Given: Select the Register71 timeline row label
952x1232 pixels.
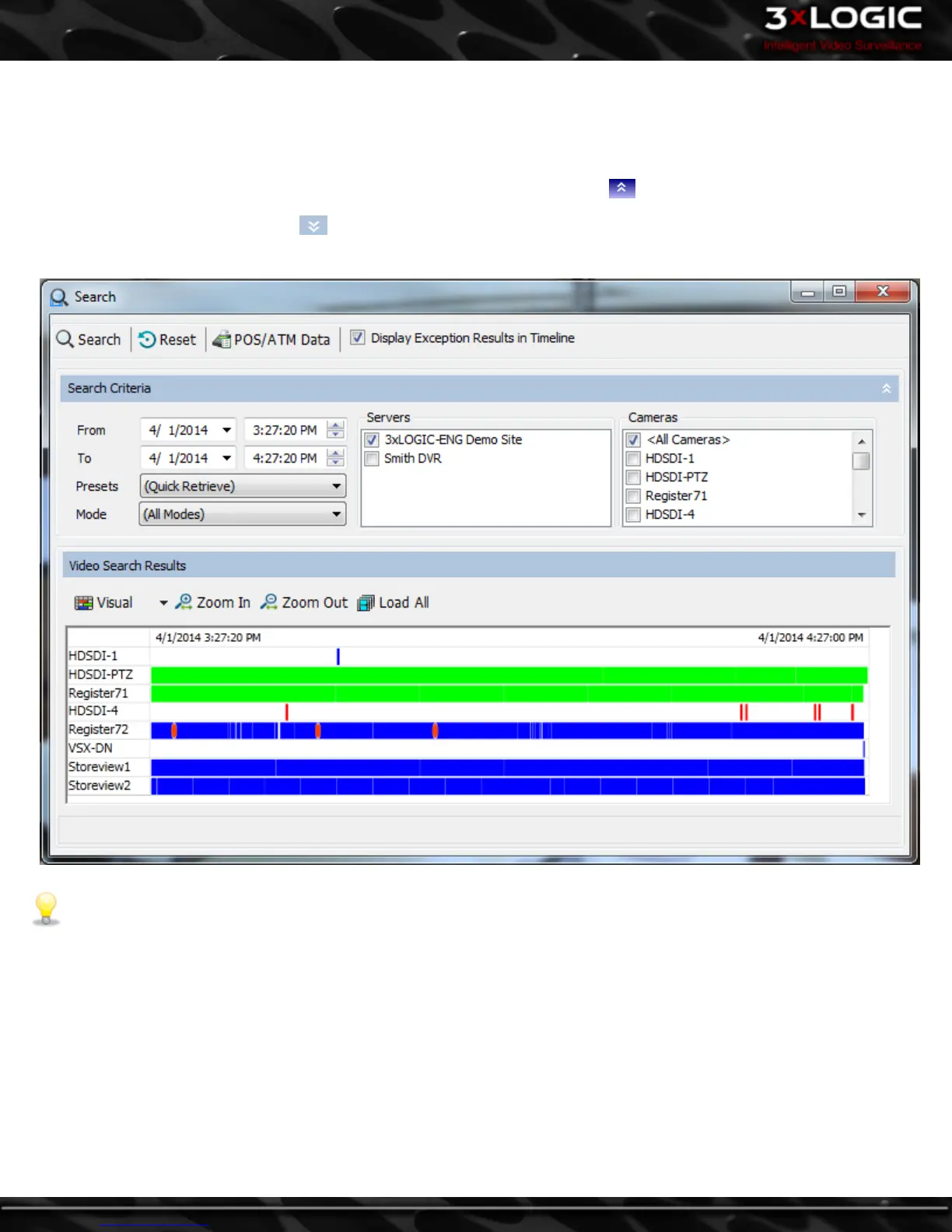Looking at the screenshot, I should click(99, 693).
